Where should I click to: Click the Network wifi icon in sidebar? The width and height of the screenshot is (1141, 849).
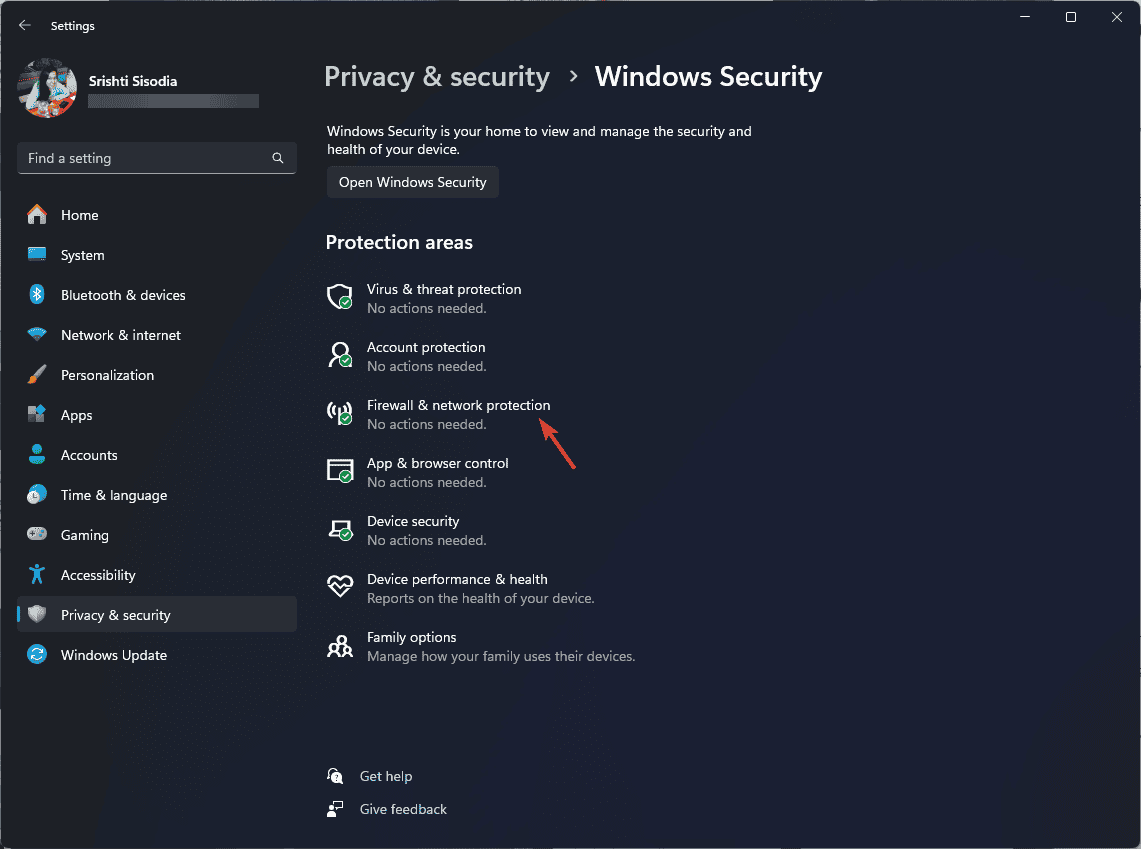coord(37,335)
